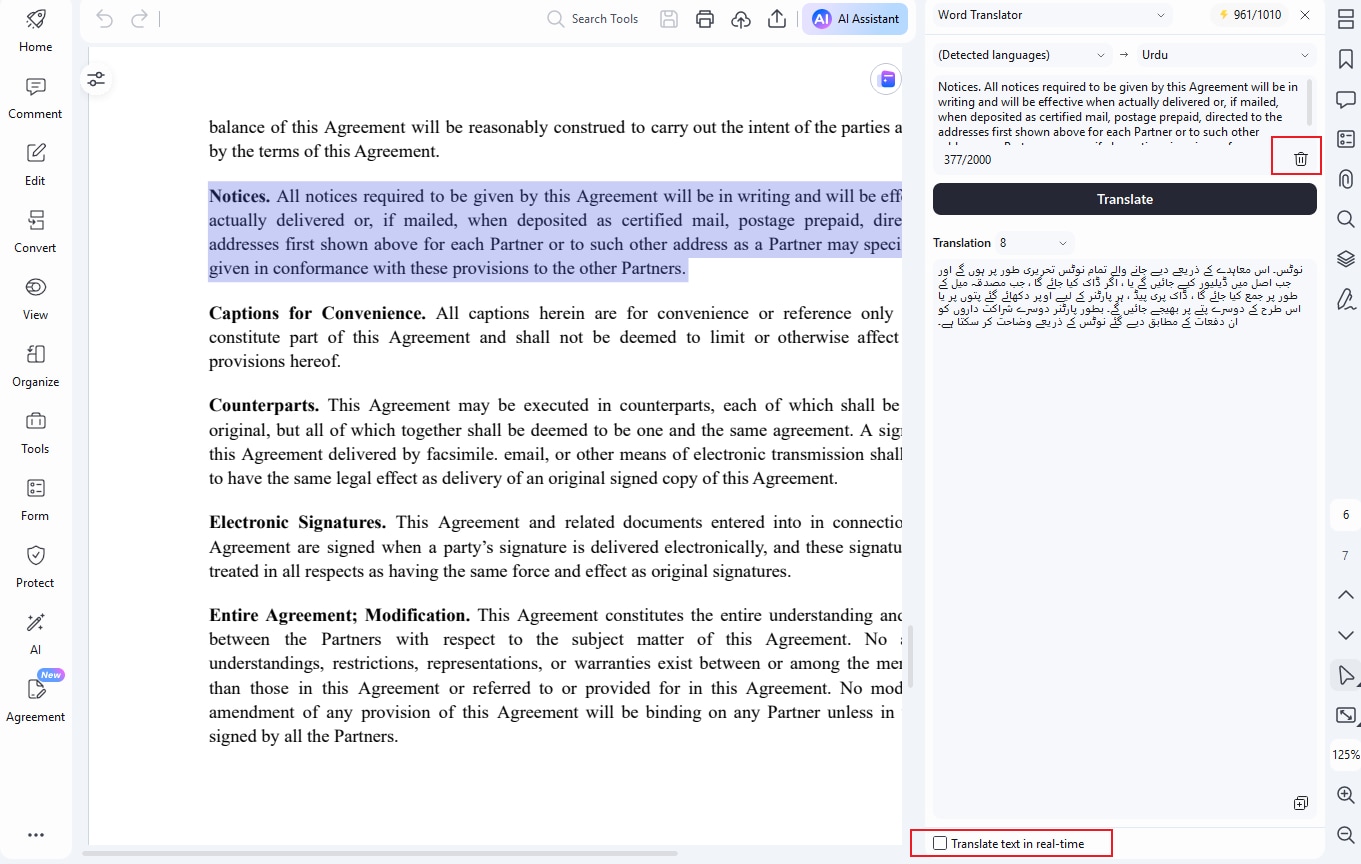The width and height of the screenshot is (1361, 864).
Task: Click the 'Counterparts.' heading
Action: [x=264, y=405]
